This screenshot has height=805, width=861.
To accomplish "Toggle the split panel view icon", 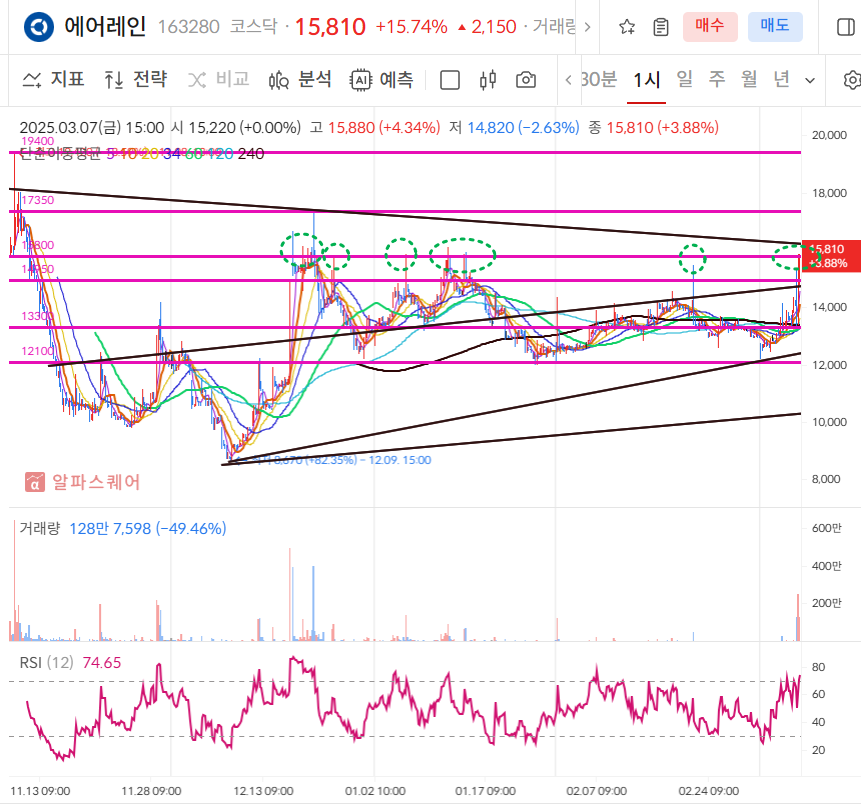I will 845,27.
